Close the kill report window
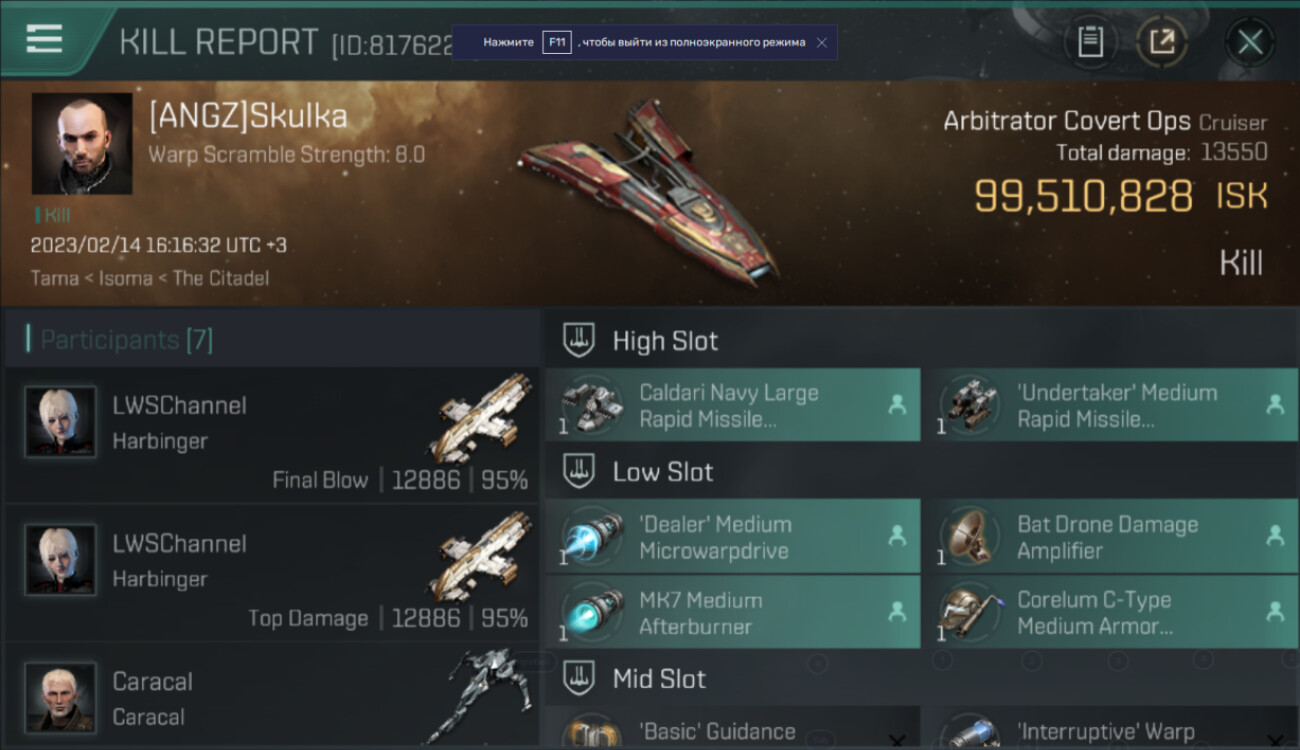1300x750 pixels. coord(1250,42)
